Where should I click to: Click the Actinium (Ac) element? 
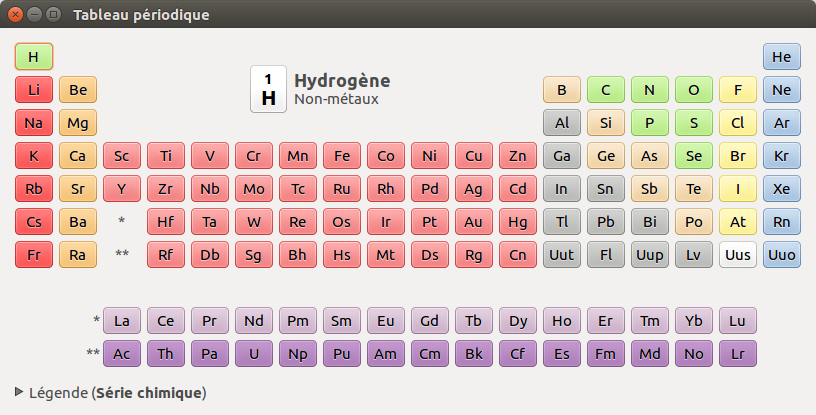click(122, 354)
